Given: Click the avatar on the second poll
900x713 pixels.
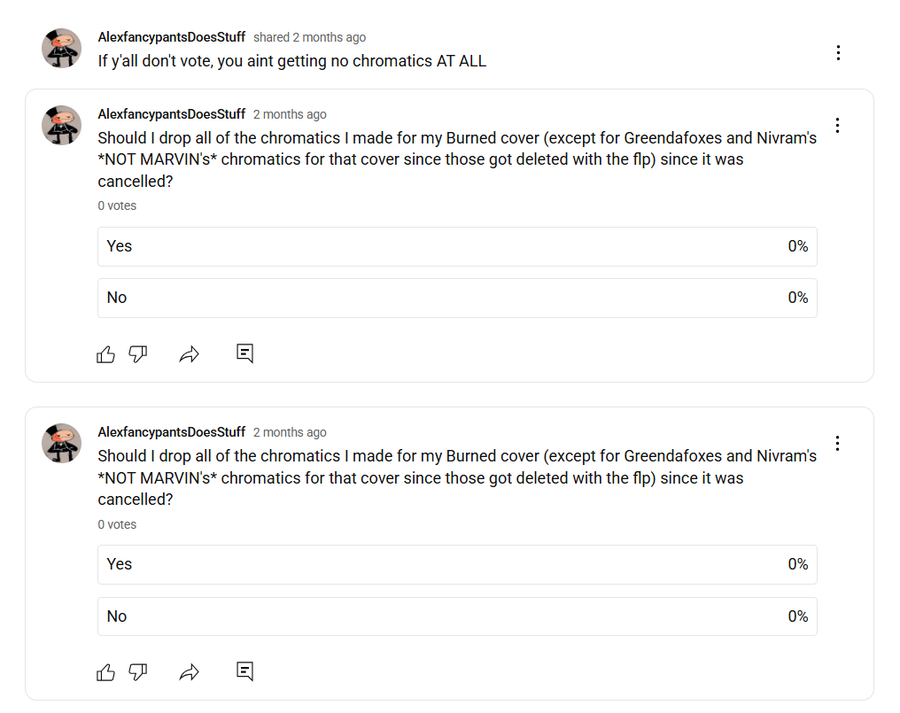Looking at the screenshot, I should pyautogui.click(x=61, y=443).
